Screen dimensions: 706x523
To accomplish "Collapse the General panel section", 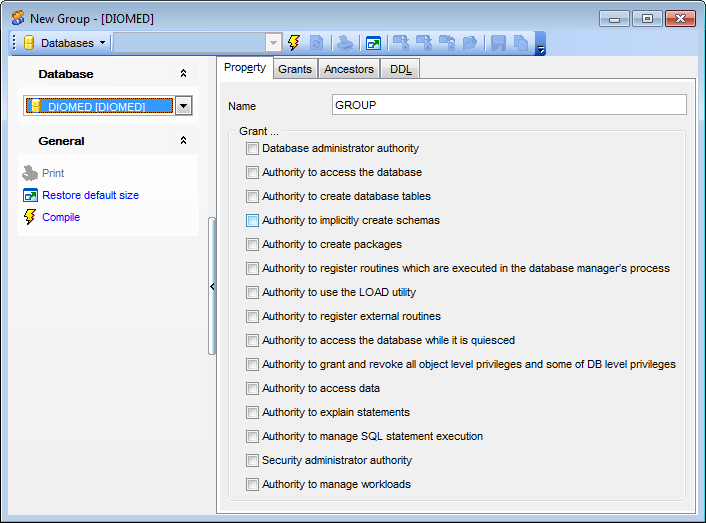I will point(183,141).
